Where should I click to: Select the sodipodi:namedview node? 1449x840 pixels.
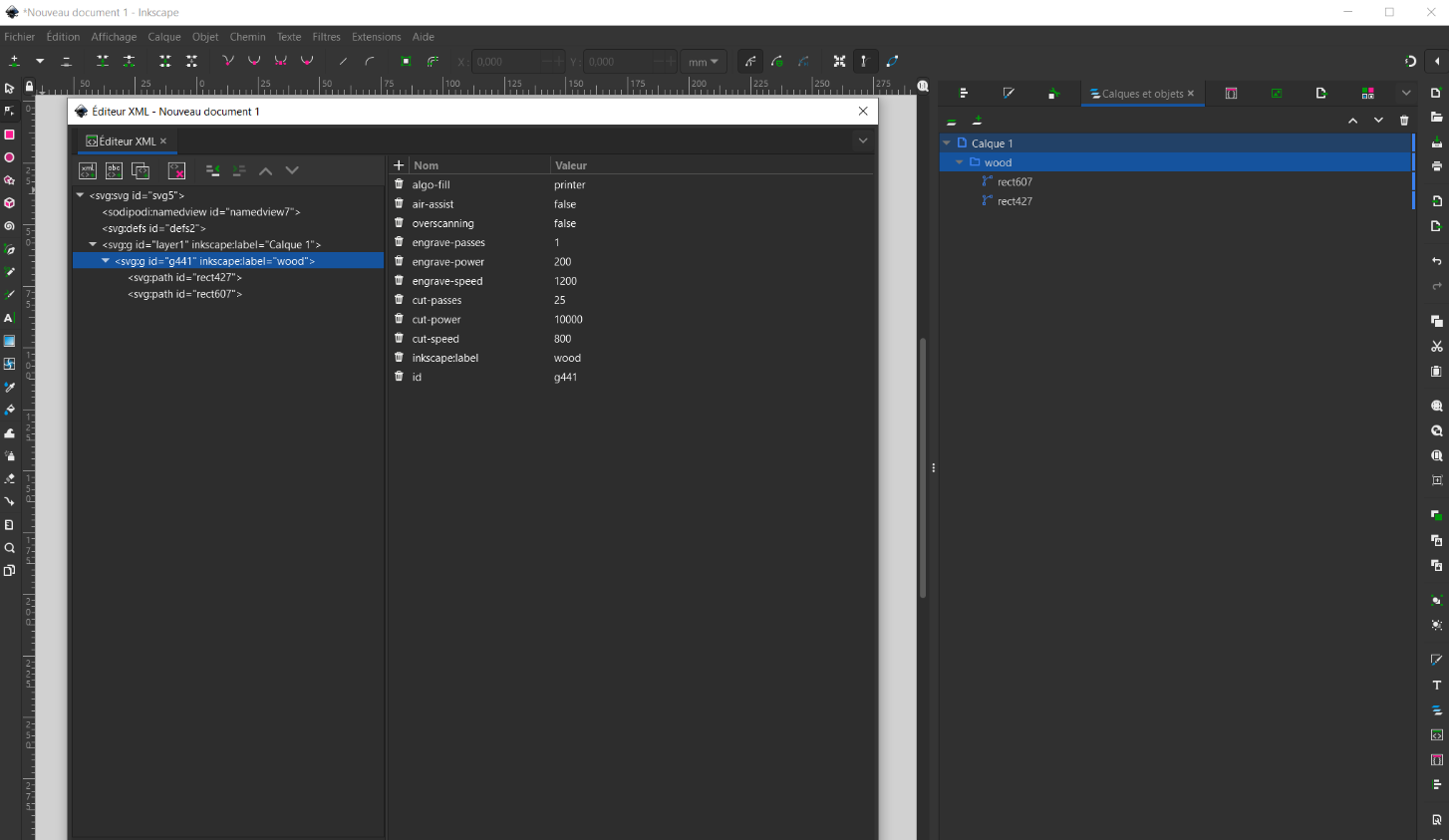click(200, 212)
